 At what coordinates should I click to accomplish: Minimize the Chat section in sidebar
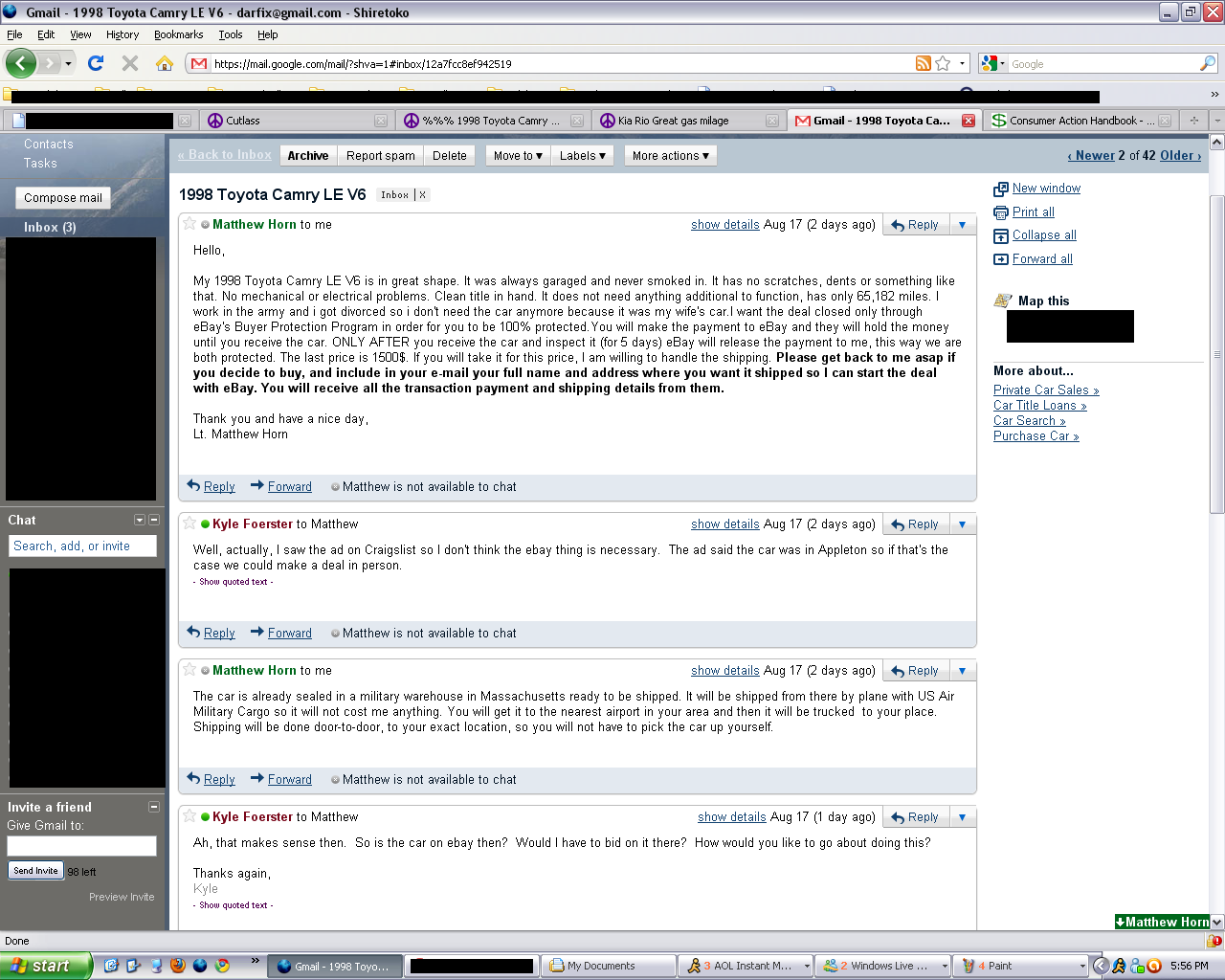(154, 520)
